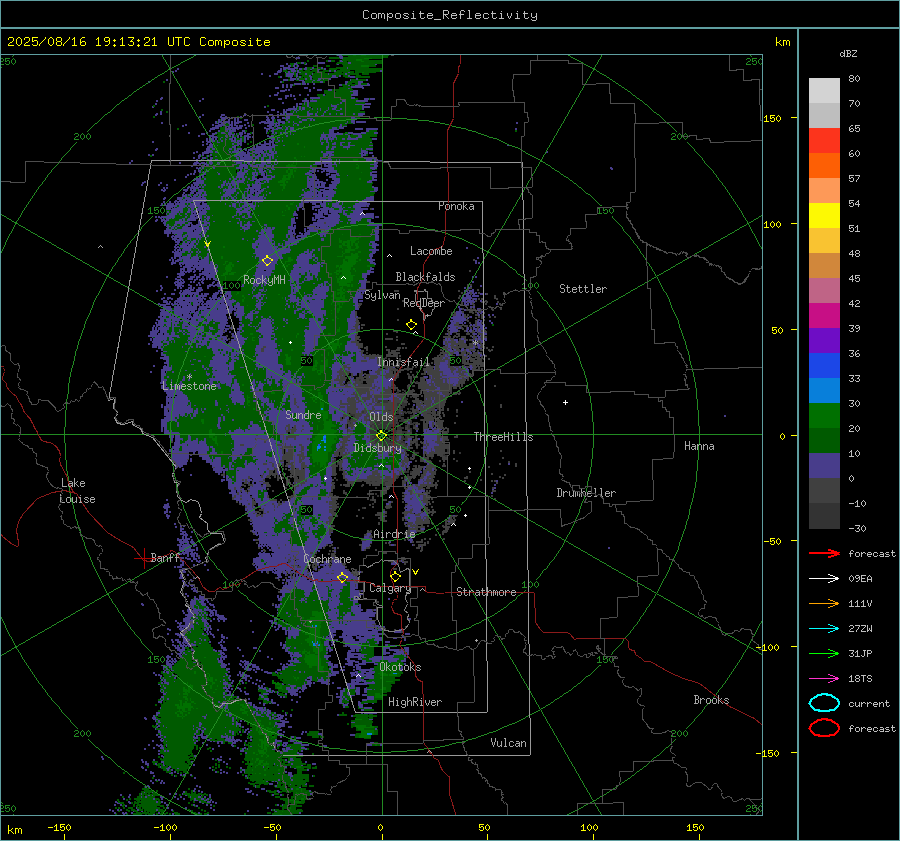Click the ThreeHills town label
The width and height of the screenshot is (900, 841).
click(503, 437)
